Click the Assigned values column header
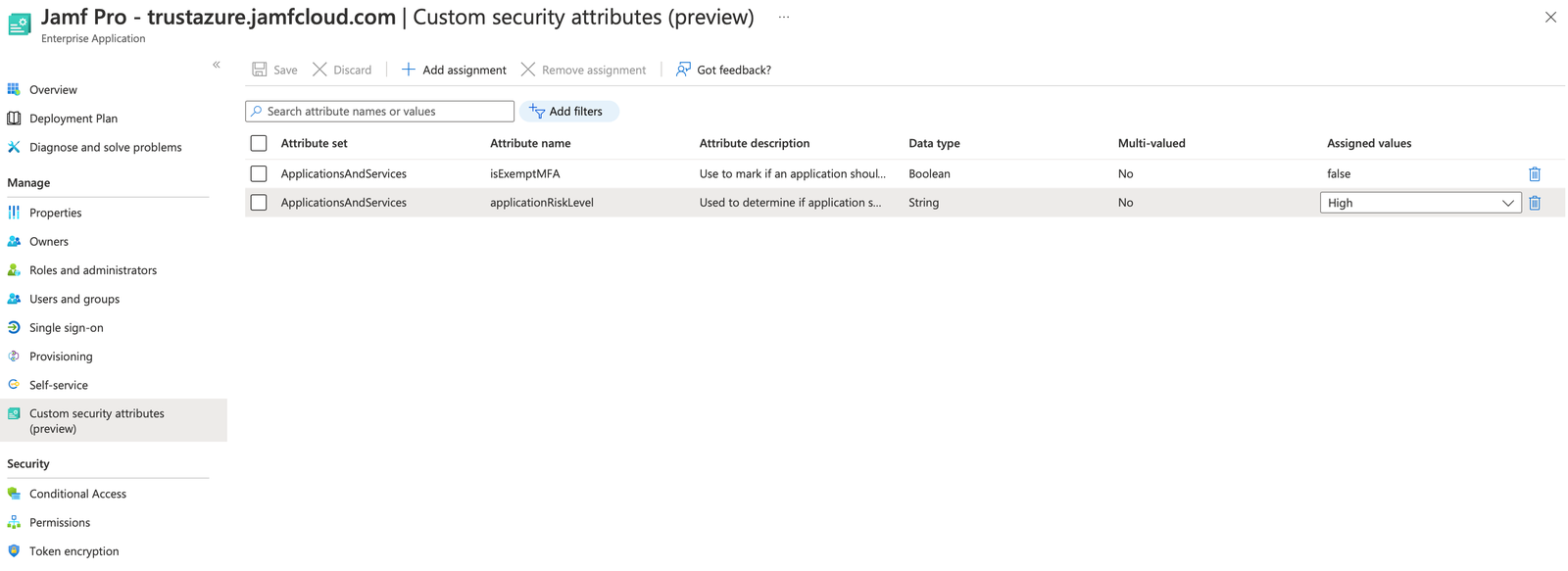Image resolution: width=1568 pixels, height=571 pixels. click(1369, 143)
